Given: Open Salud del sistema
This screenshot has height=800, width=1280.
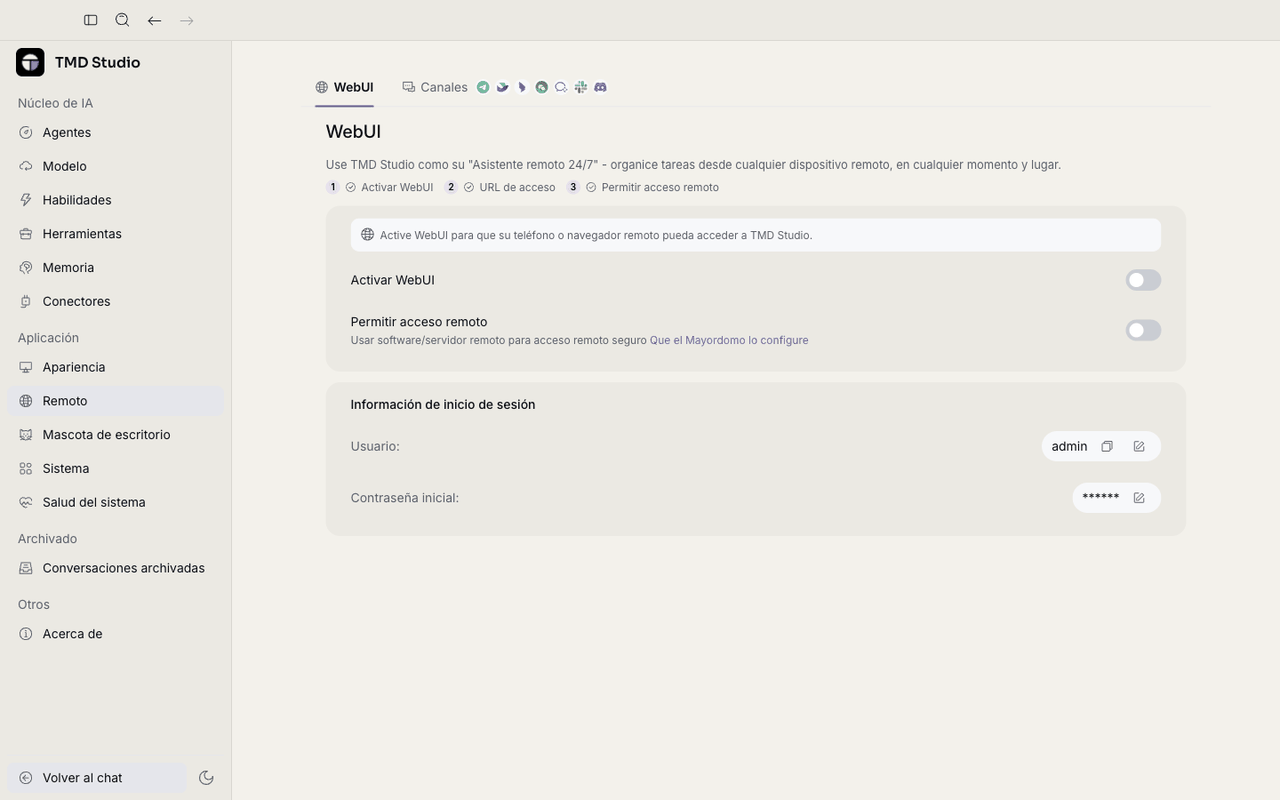Looking at the screenshot, I should point(116,502).
